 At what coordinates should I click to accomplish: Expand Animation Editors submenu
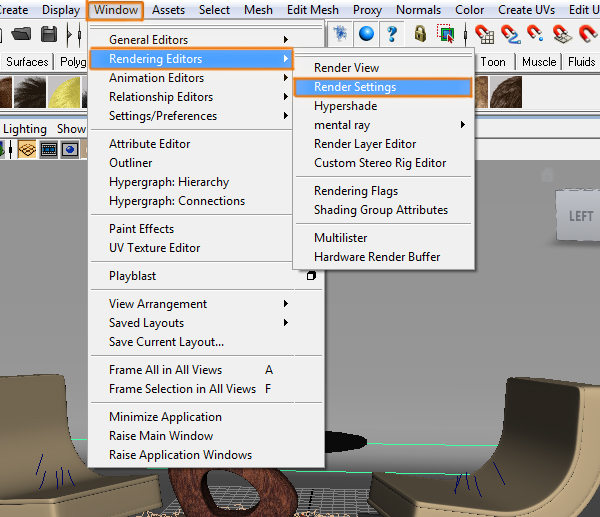(191, 78)
